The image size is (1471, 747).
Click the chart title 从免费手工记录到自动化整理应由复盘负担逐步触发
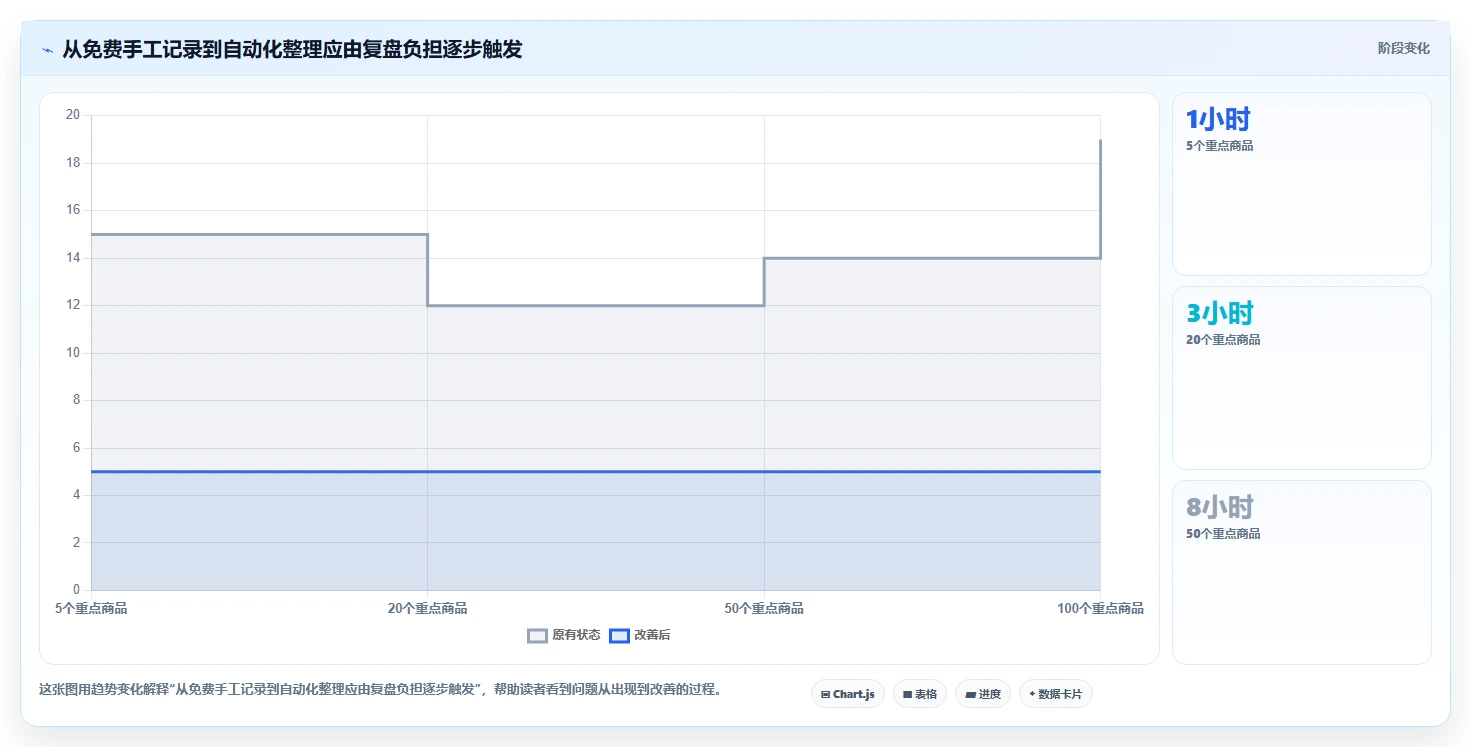(292, 49)
